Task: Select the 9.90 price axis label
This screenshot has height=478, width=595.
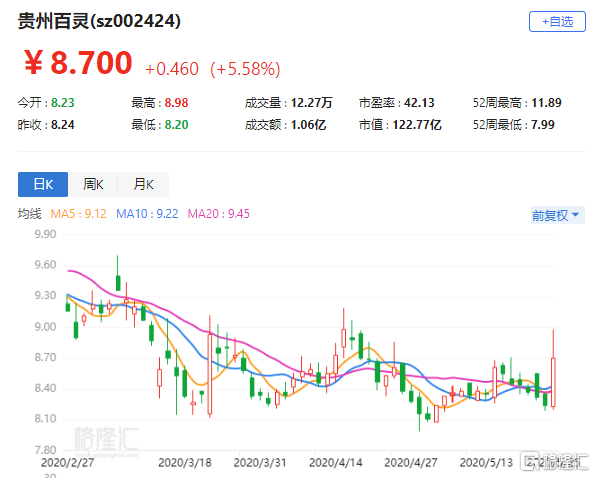Action: pos(45,234)
